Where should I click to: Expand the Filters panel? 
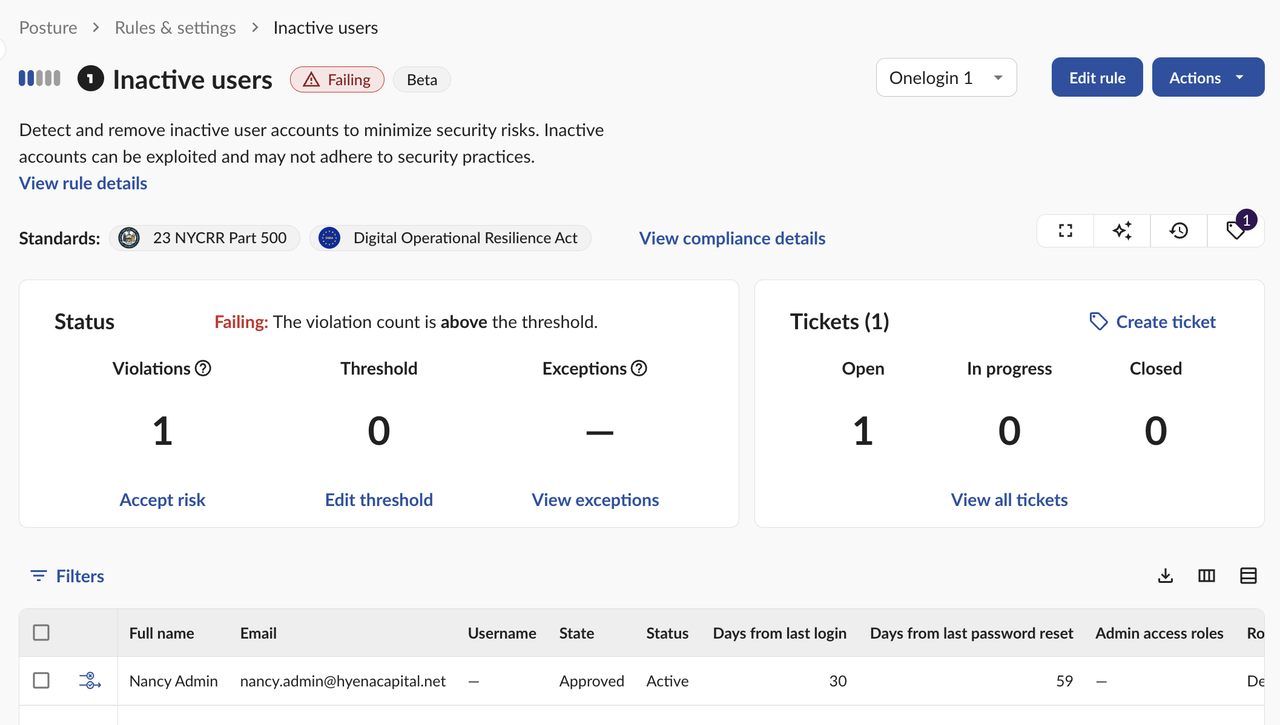[x=67, y=576]
